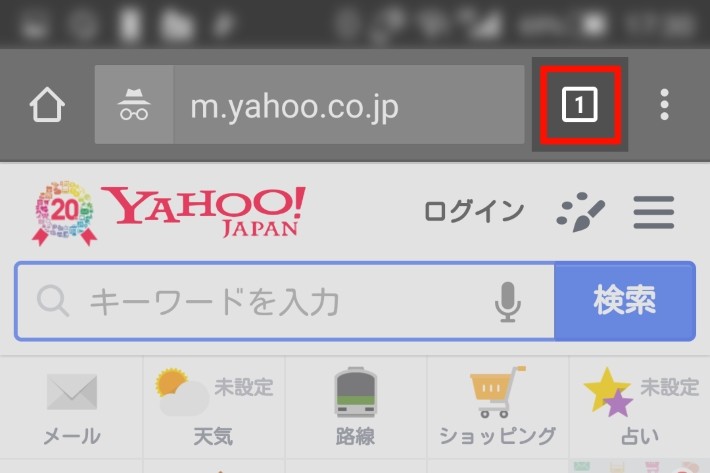710x473 pixels.
Task: Open the browser three-dot overflow menu
Action: (664, 105)
